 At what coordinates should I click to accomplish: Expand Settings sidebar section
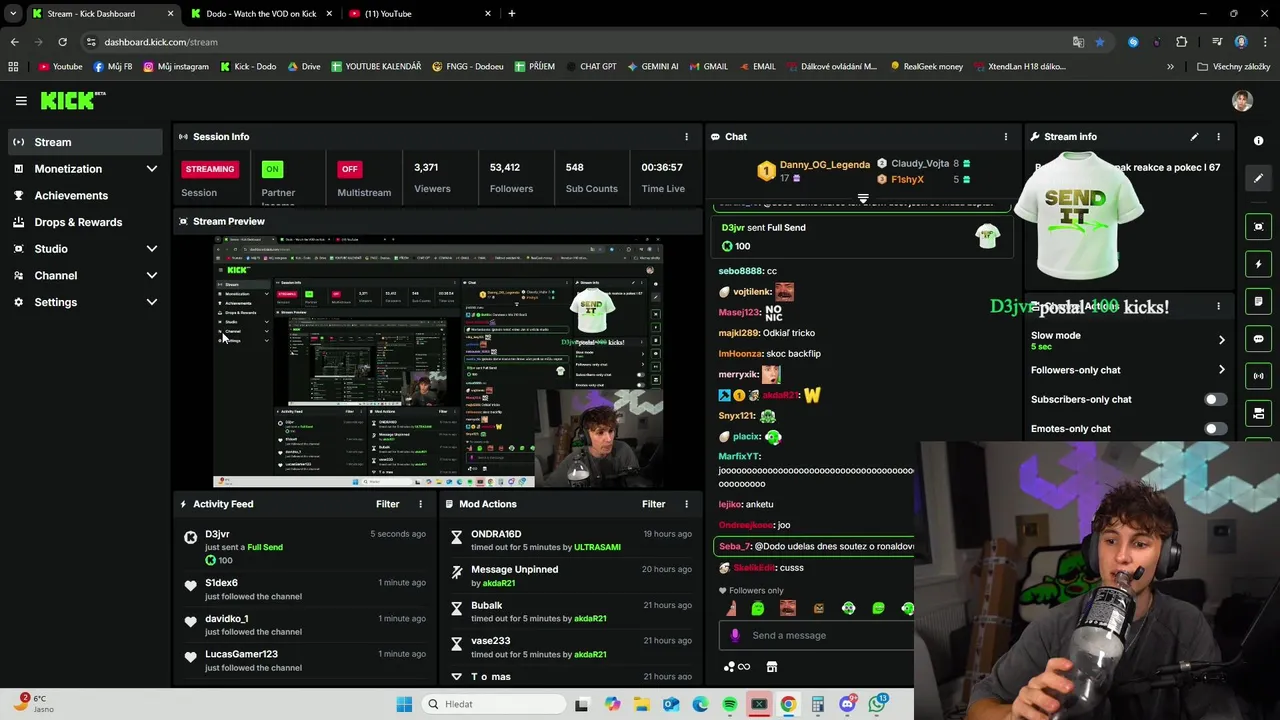tap(151, 302)
